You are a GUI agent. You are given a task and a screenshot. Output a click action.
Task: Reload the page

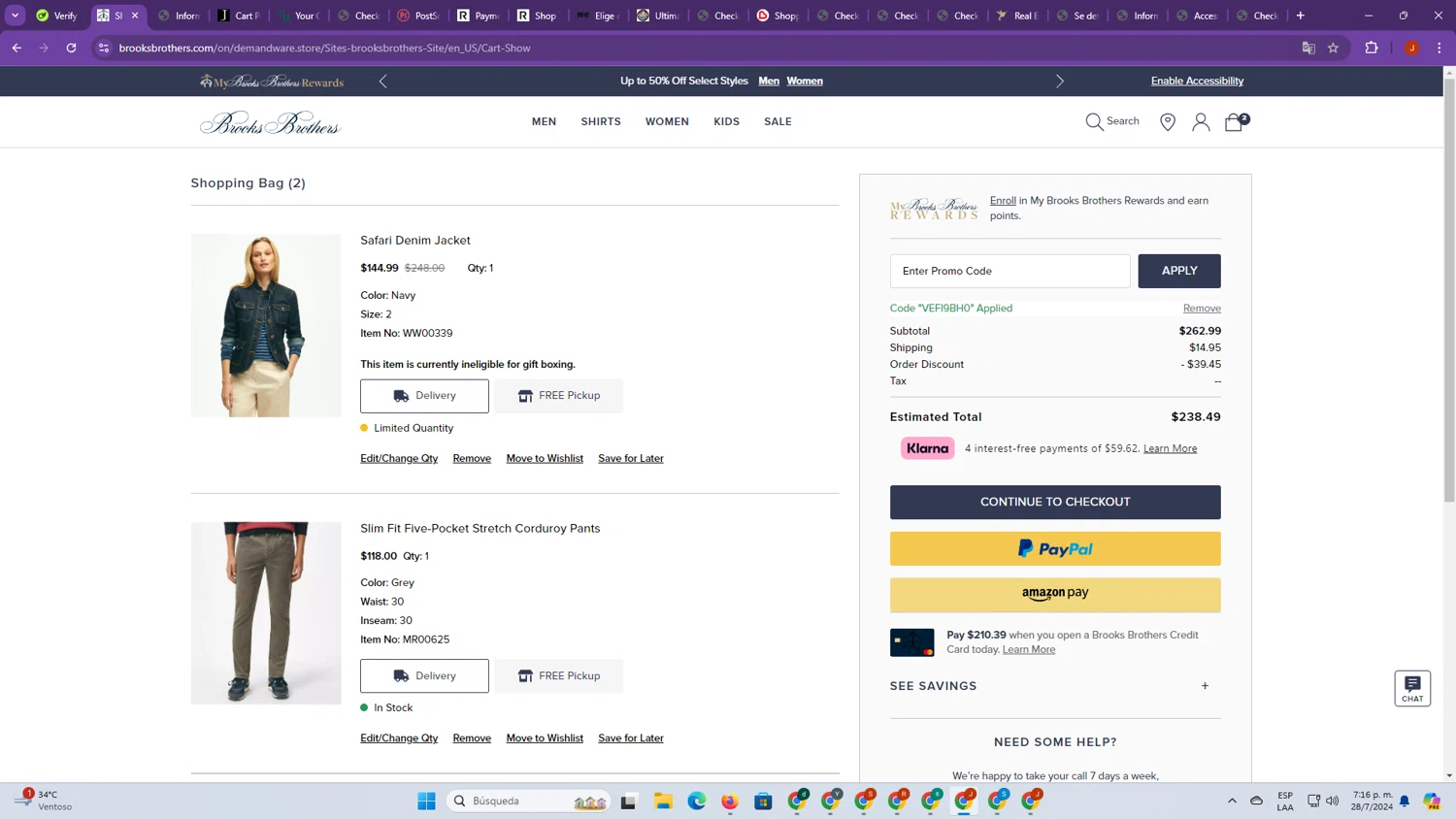pyautogui.click(x=71, y=48)
